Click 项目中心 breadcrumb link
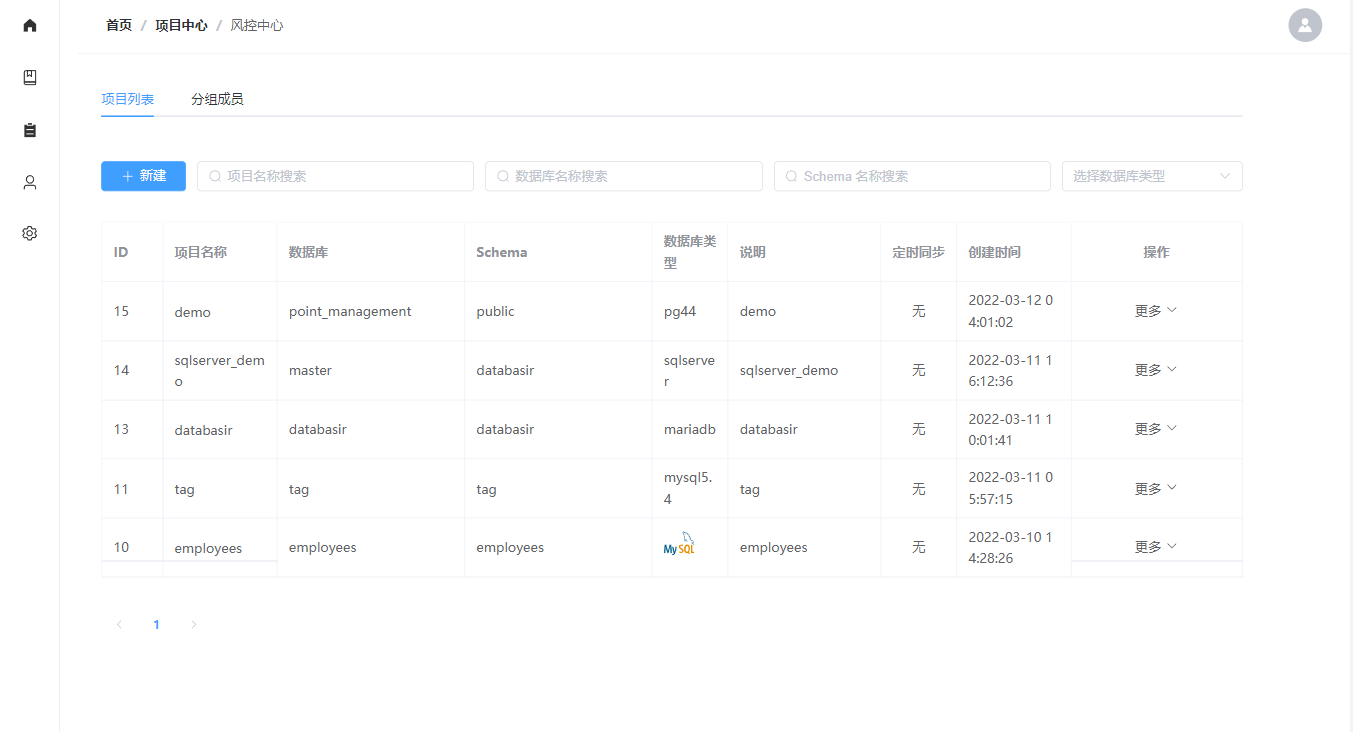The height and width of the screenshot is (732, 1353). click(x=181, y=25)
